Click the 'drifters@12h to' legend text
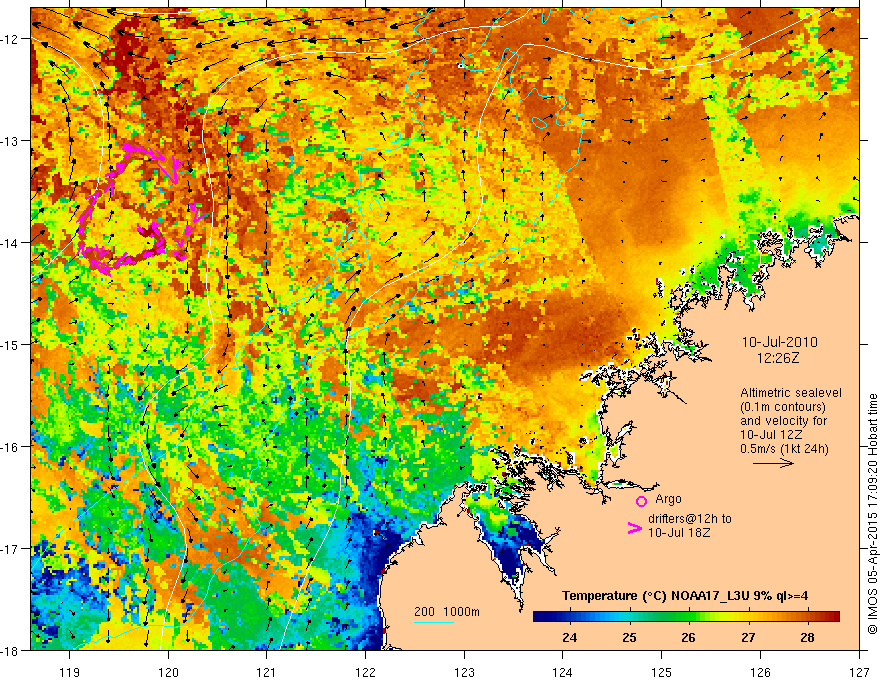 point(690,519)
